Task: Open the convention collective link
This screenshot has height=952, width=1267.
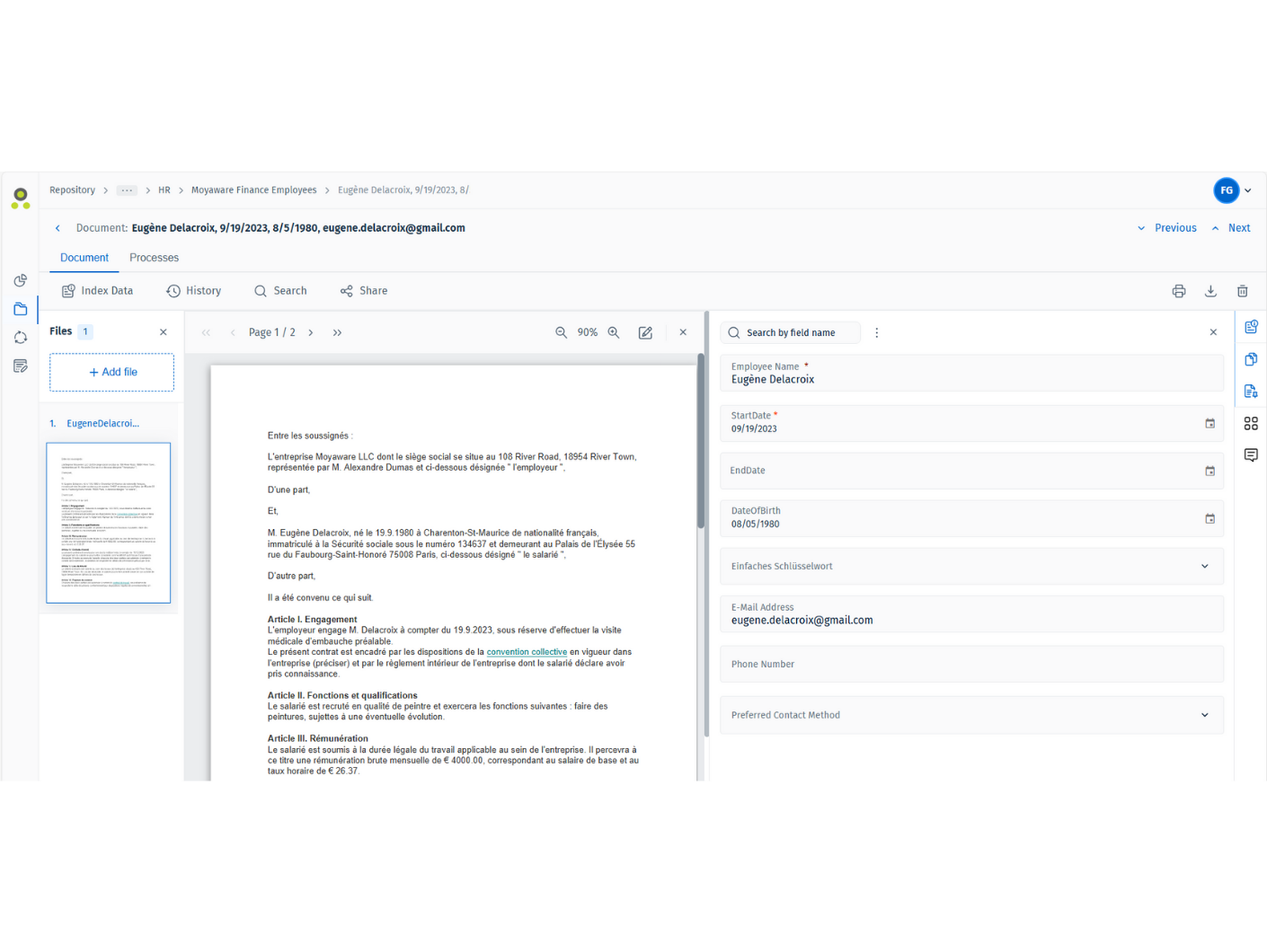Action: [x=527, y=651]
